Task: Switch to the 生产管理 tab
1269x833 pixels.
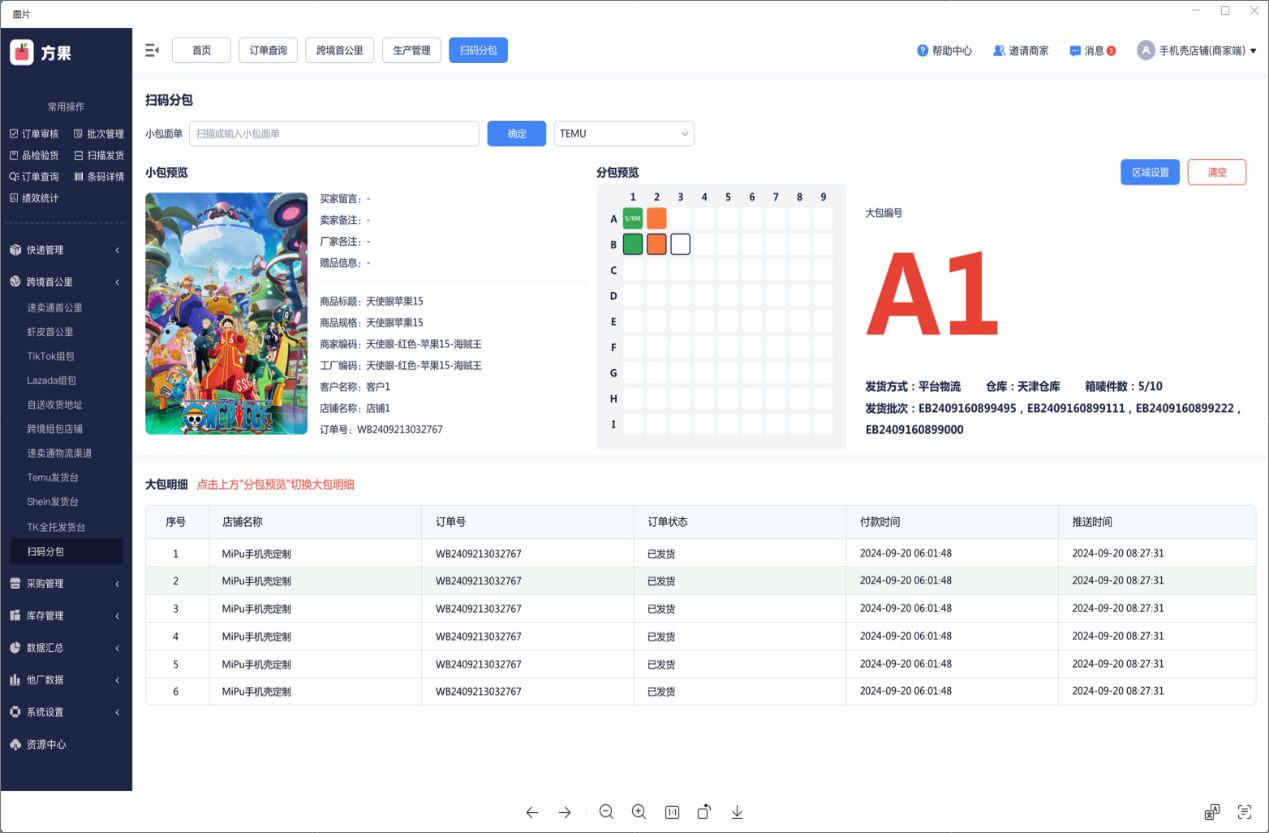Action: click(411, 50)
